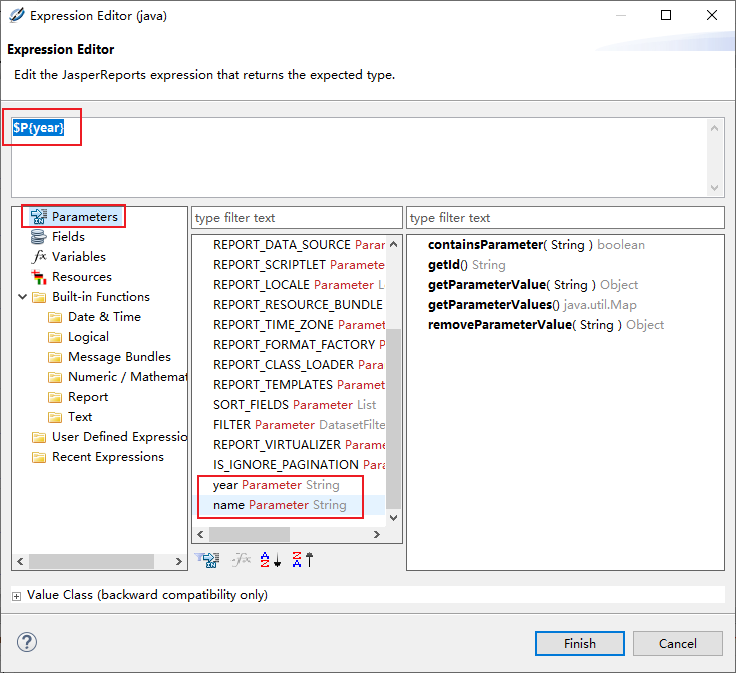Select the name String parameter
This screenshot has height=673, width=736.
280,505
